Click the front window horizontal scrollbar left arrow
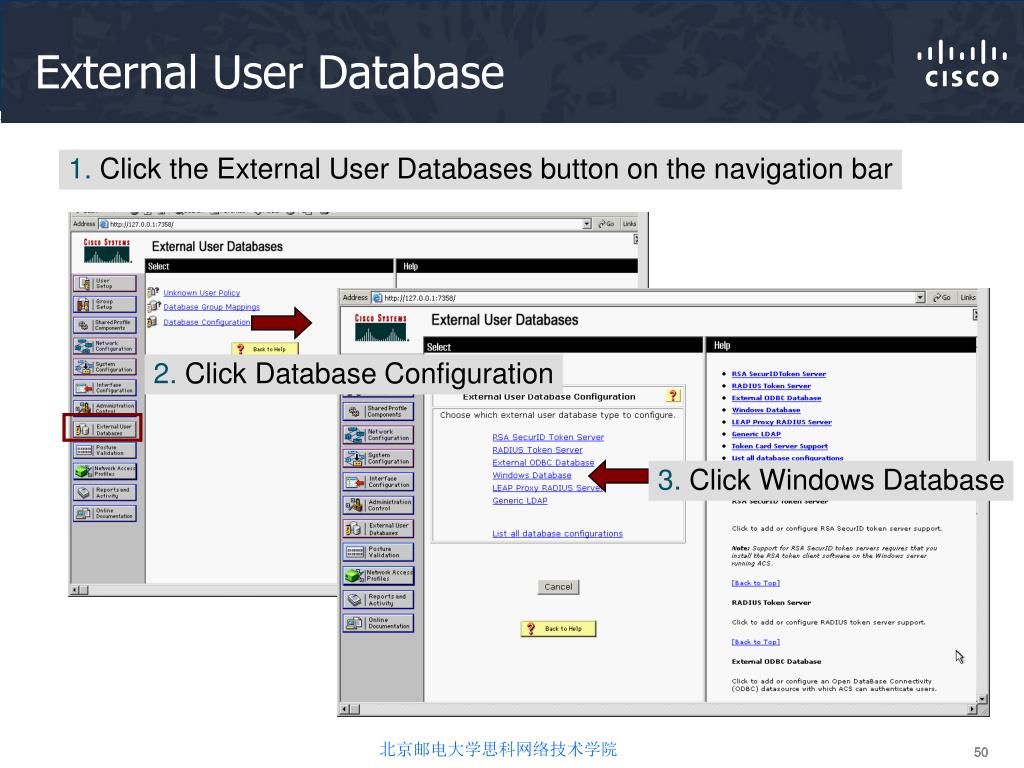Image resolution: width=1024 pixels, height=768 pixels. (x=345, y=709)
